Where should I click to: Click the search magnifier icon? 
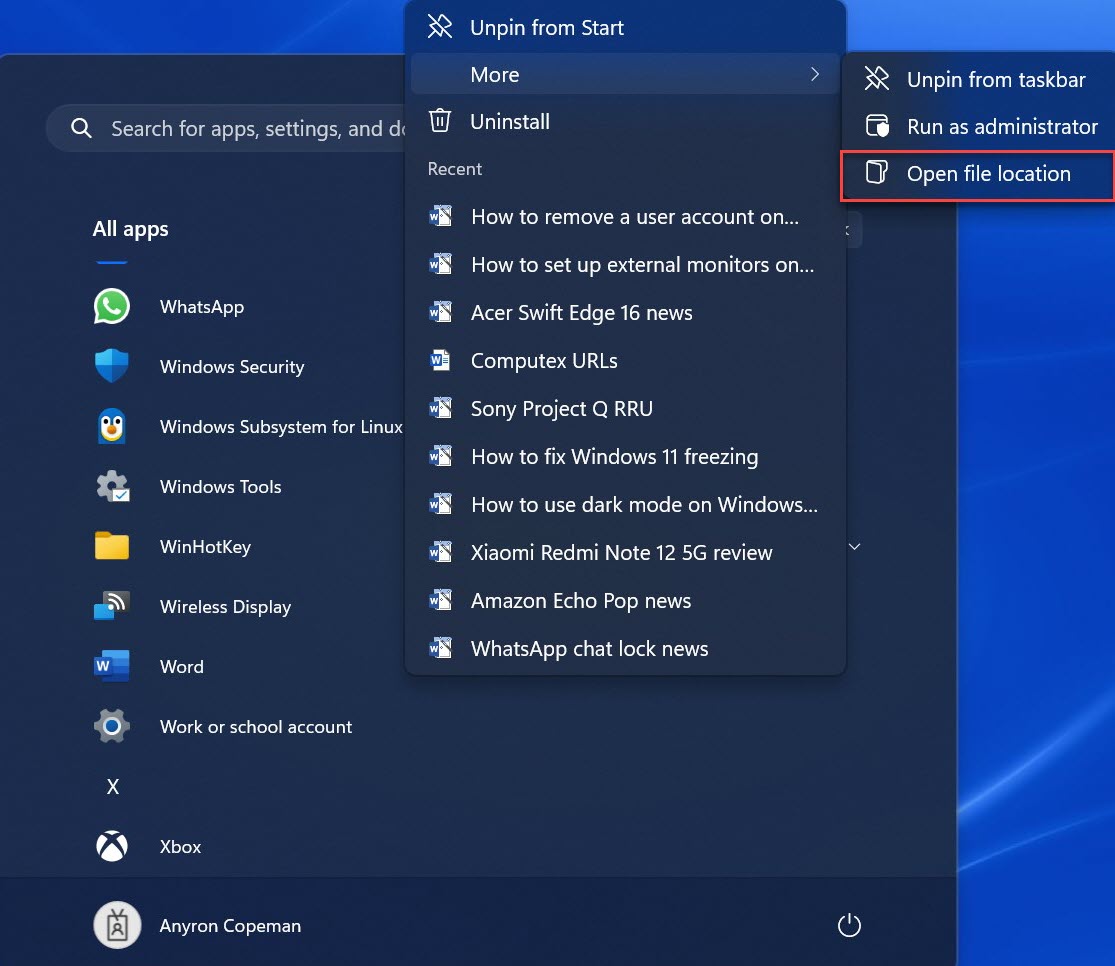(x=81, y=128)
